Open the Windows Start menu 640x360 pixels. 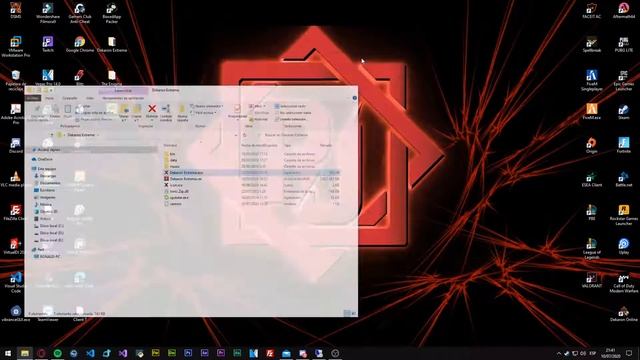(8, 353)
